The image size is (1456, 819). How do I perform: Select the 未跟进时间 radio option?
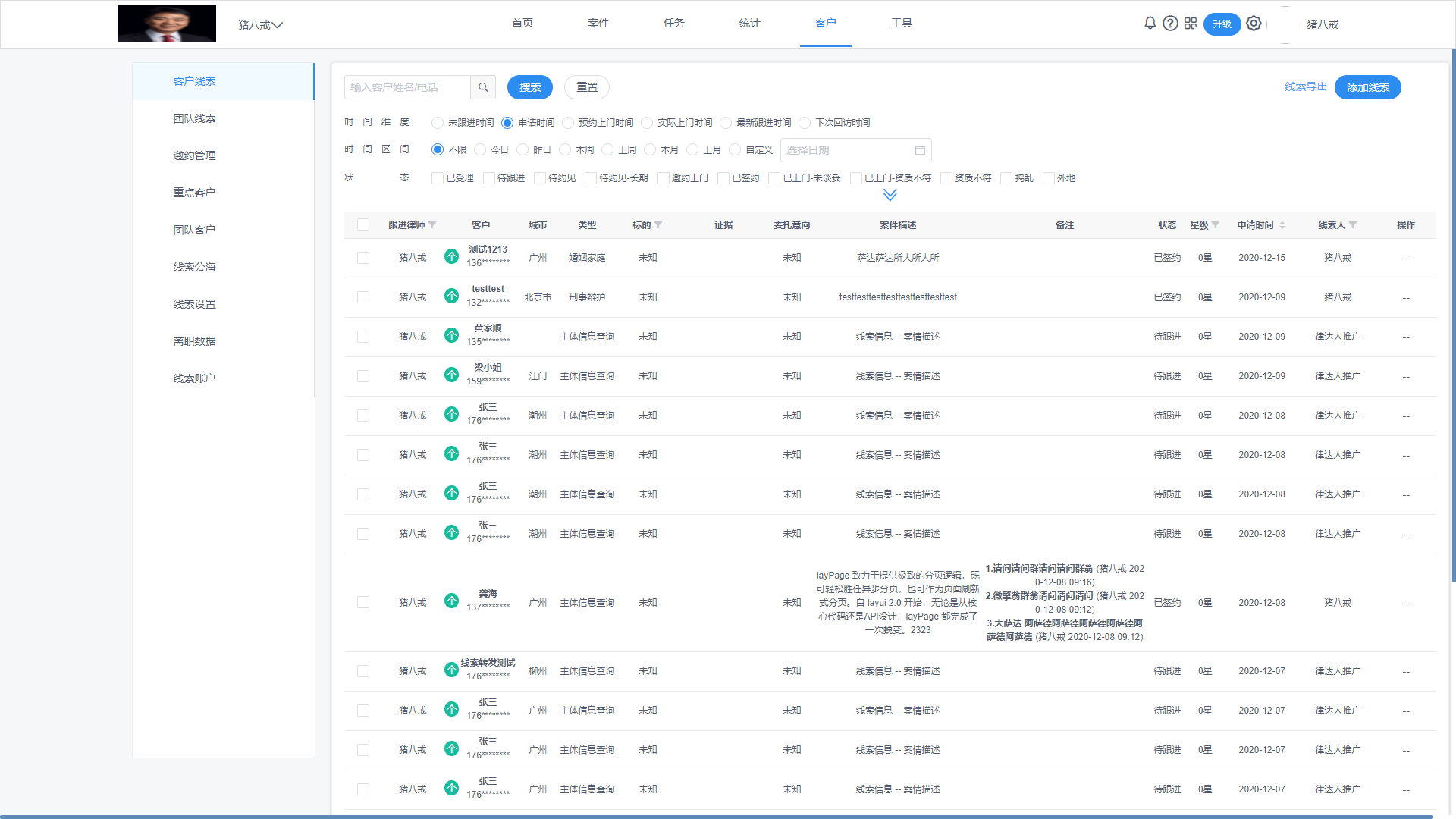438,123
